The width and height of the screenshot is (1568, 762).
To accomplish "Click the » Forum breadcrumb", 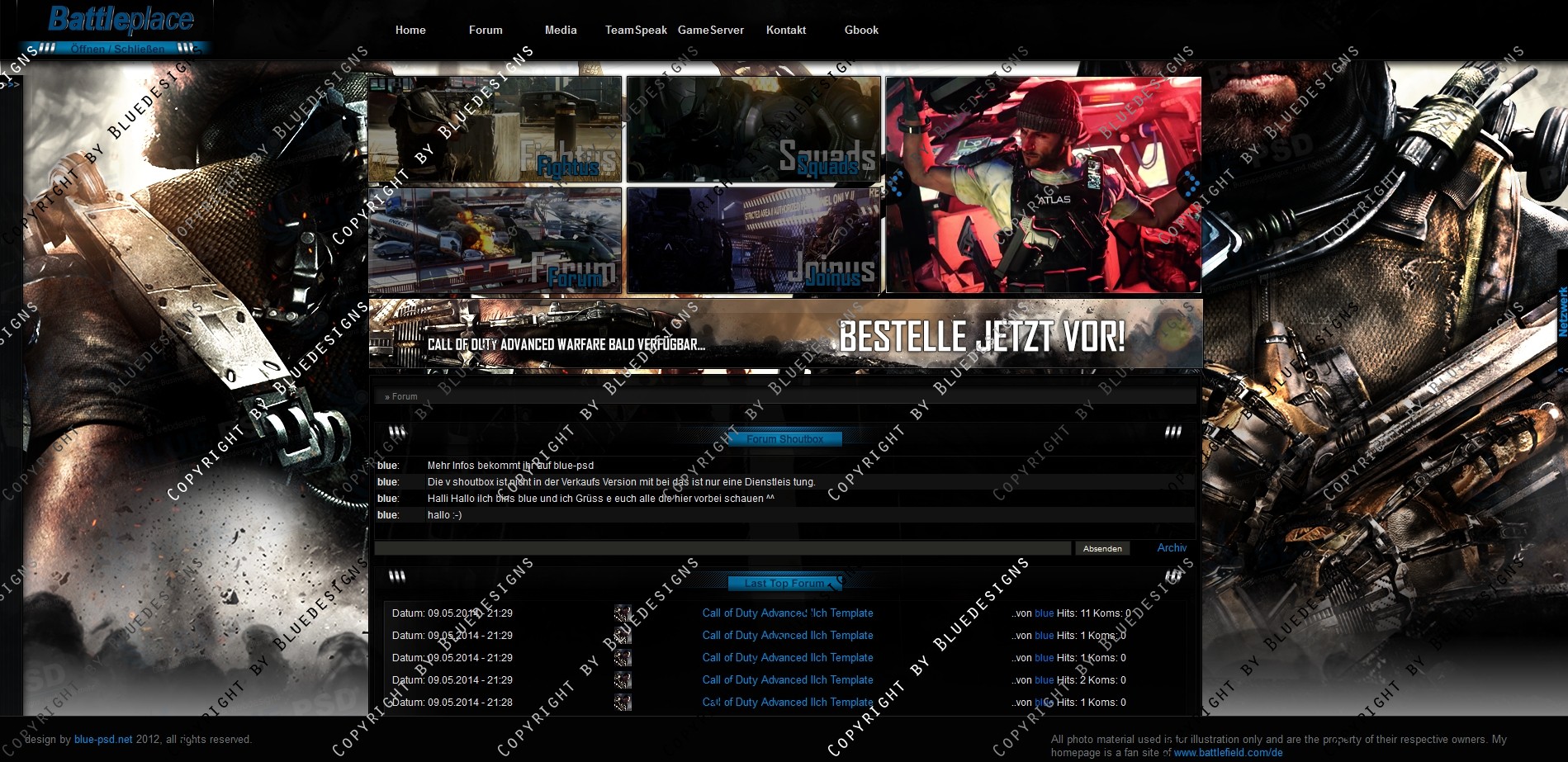I will [401, 396].
